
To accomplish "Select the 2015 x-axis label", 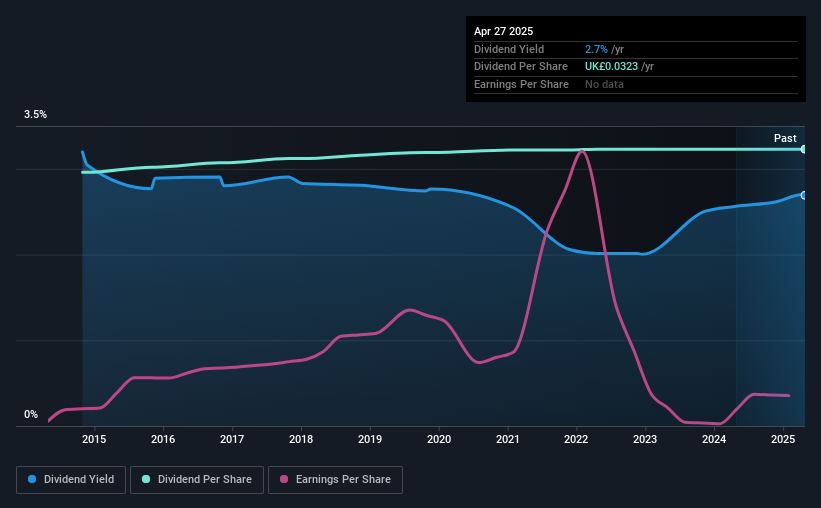I will click(94, 439).
